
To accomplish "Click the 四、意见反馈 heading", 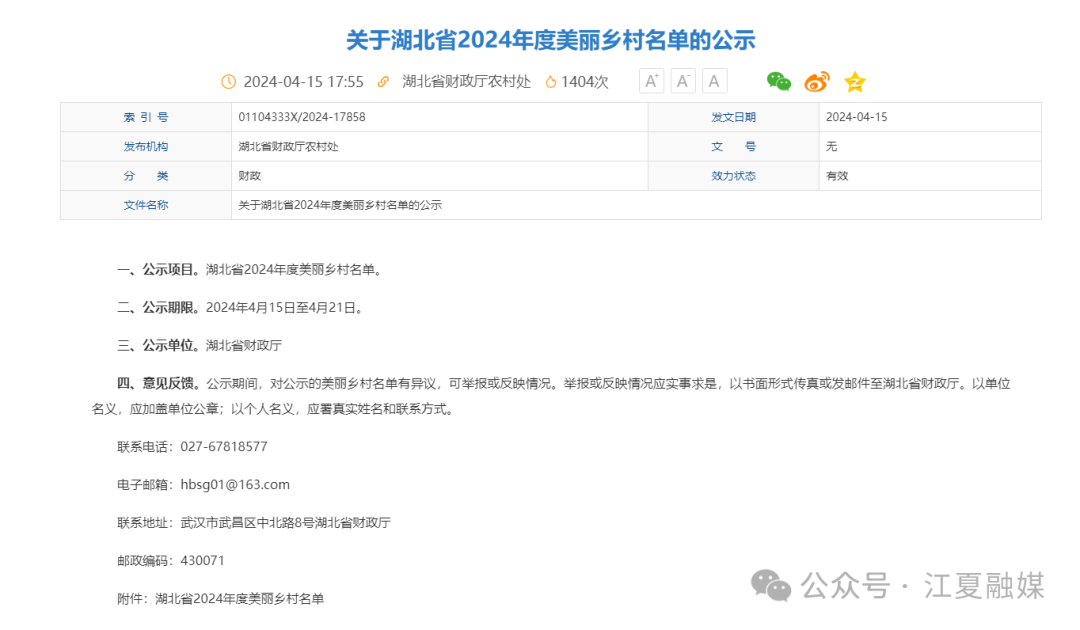I will tap(158, 384).
